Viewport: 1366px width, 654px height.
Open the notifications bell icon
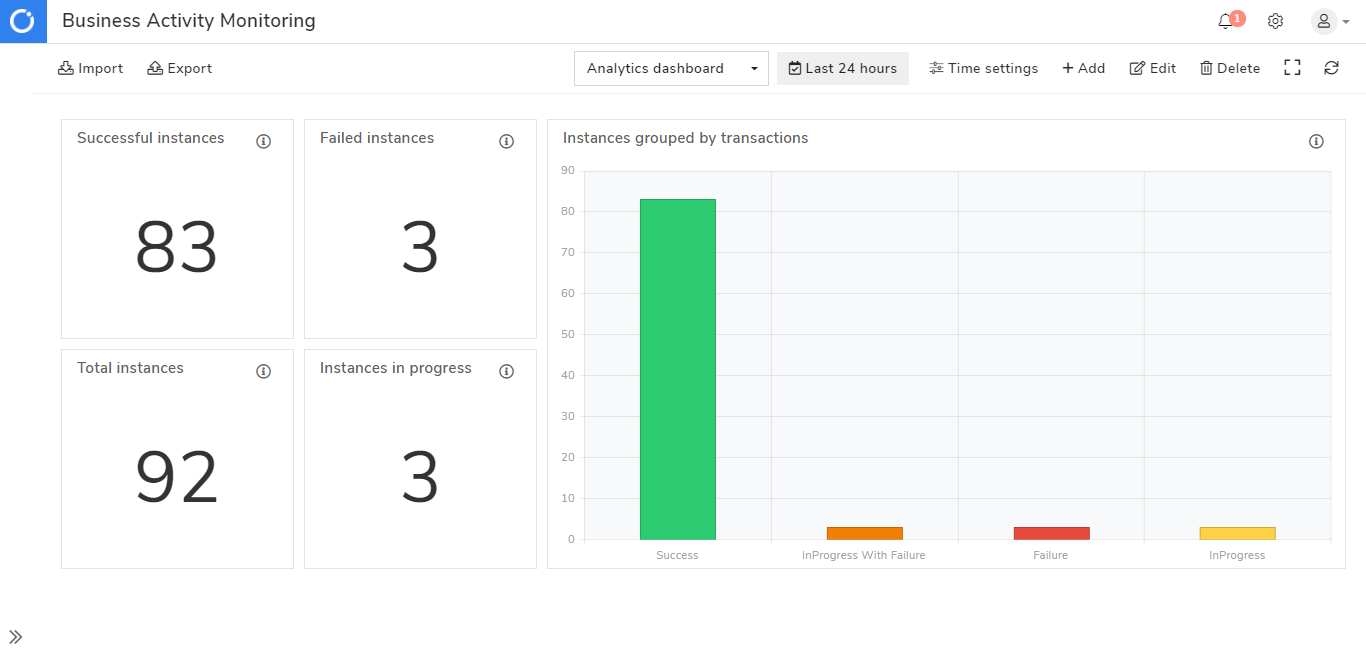pyautogui.click(x=1225, y=21)
